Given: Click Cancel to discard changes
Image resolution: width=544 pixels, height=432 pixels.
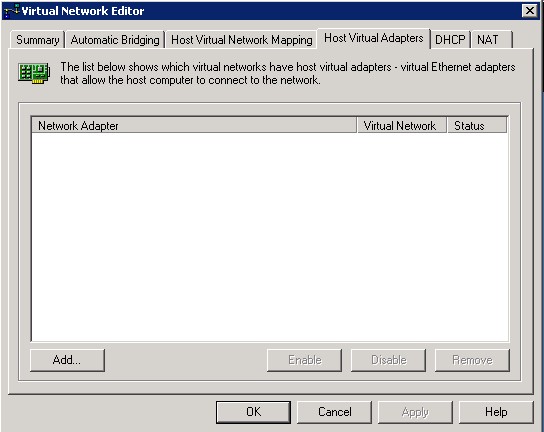Looking at the screenshot, I should coord(334,412).
